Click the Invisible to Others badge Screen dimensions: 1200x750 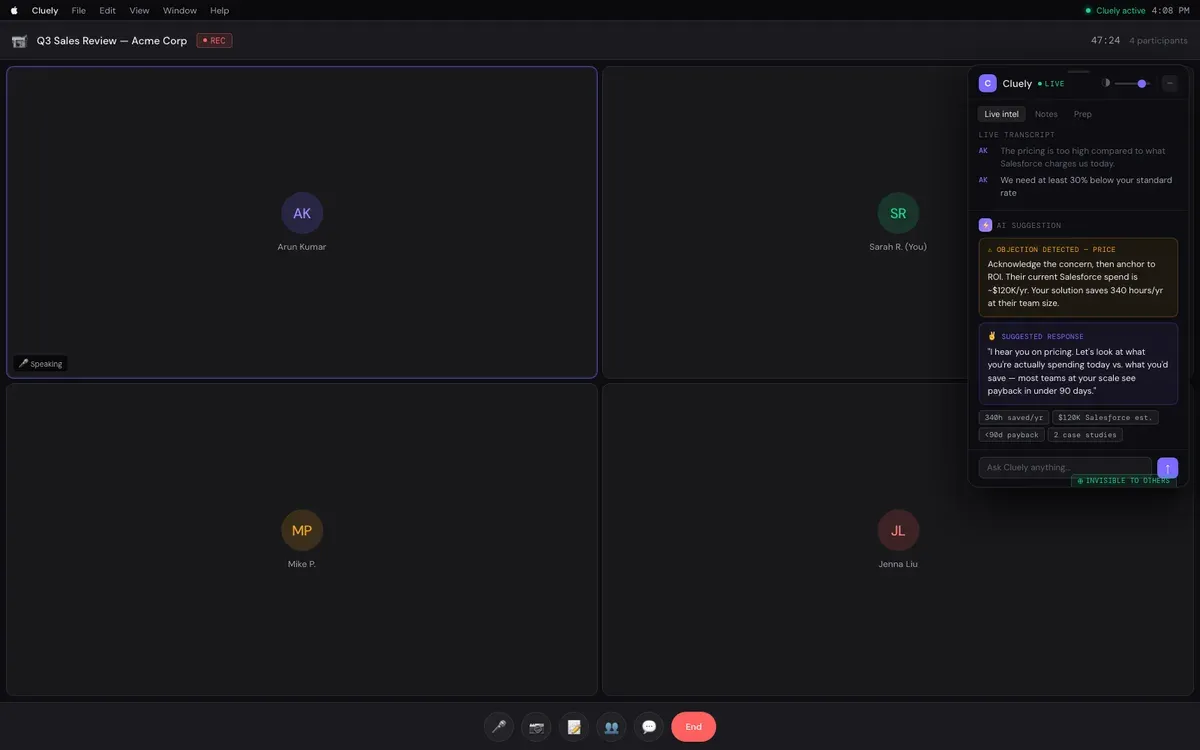pos(1124,481)
